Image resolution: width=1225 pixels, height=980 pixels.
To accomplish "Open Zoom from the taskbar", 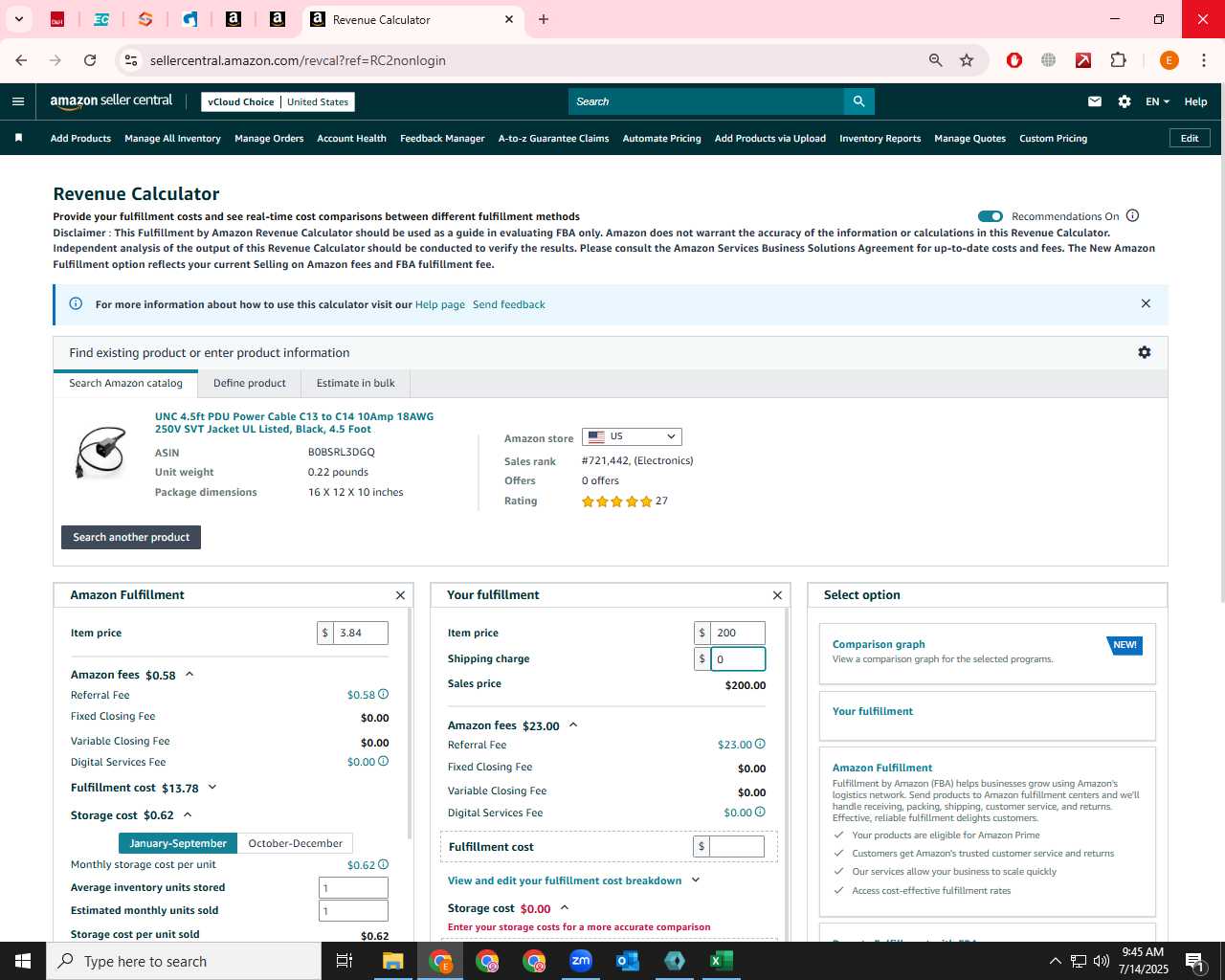I will tap(581, 961).
